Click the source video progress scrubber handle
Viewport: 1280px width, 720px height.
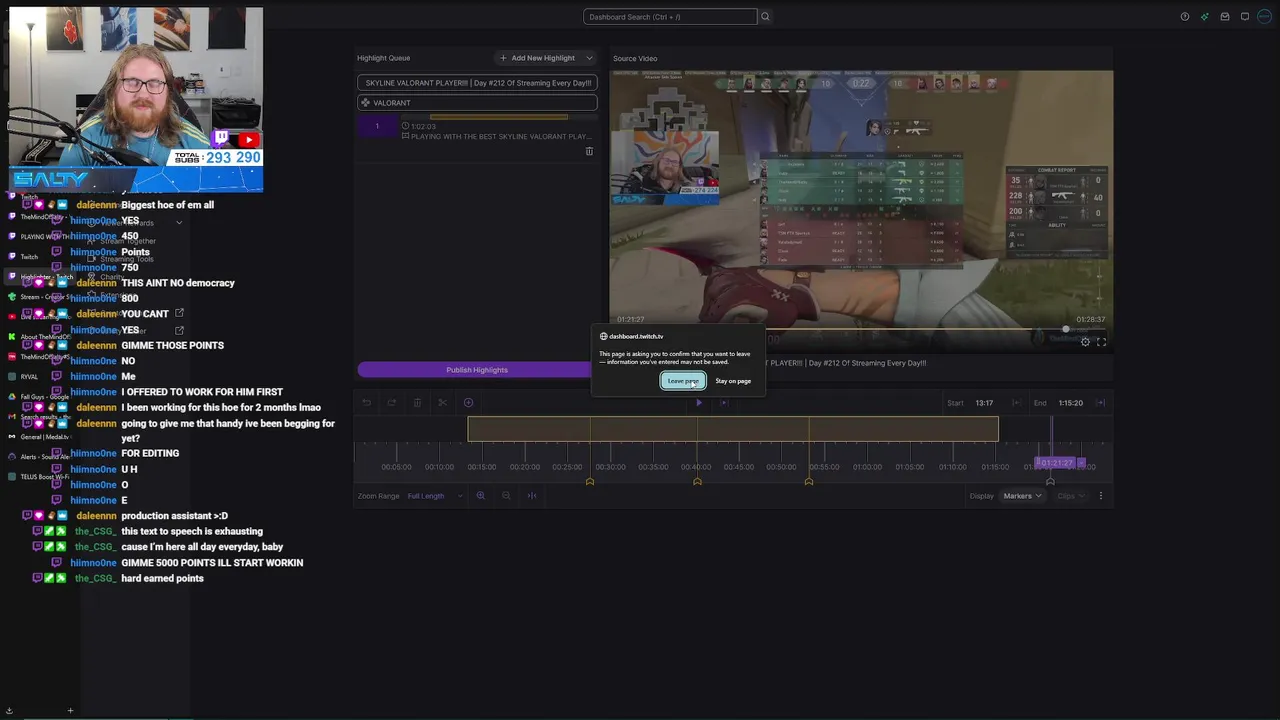(x=1066, y=329)
